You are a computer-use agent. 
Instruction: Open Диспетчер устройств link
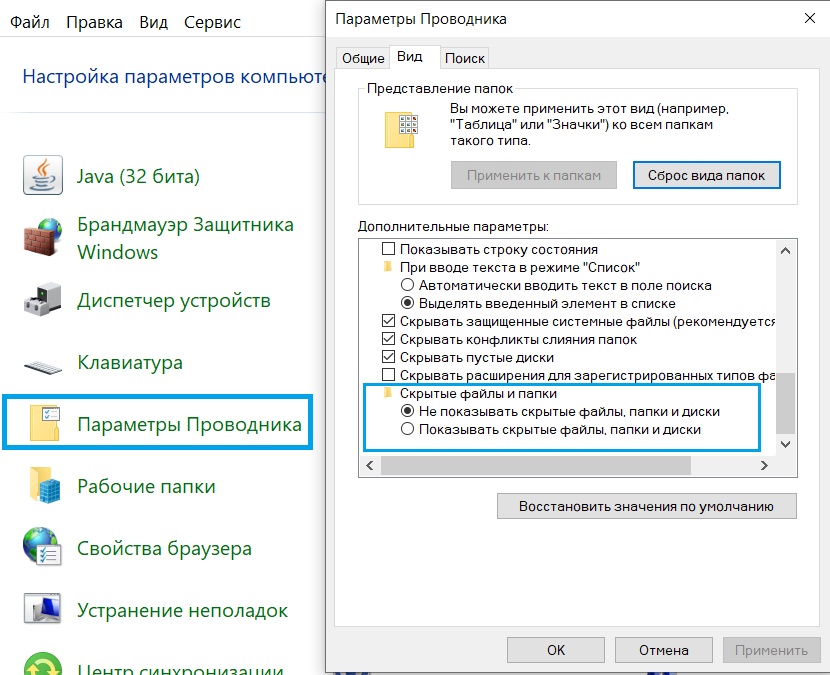174,300
